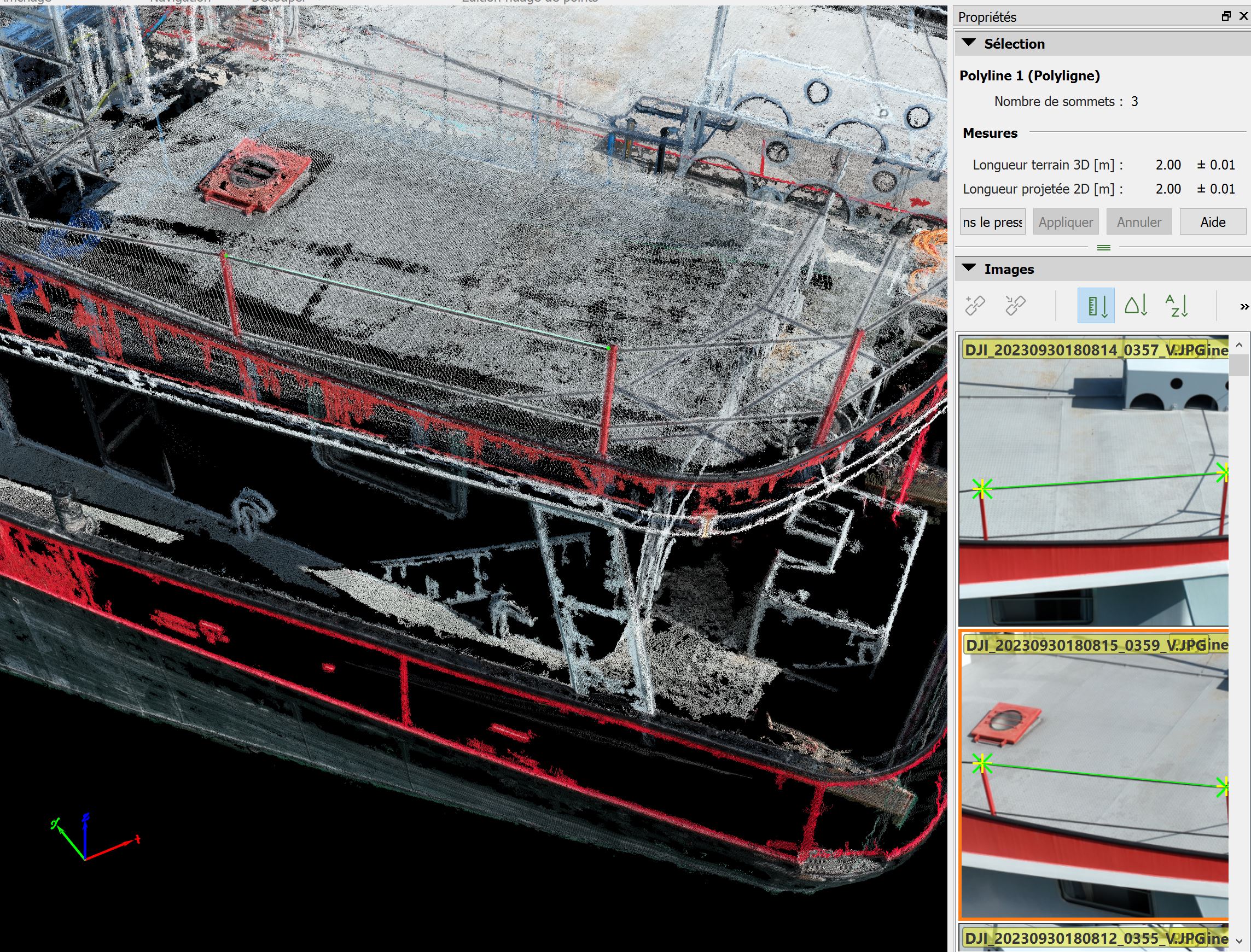Collapse the Sélection section
This screenshot has width=1251, height=952.
969,43
